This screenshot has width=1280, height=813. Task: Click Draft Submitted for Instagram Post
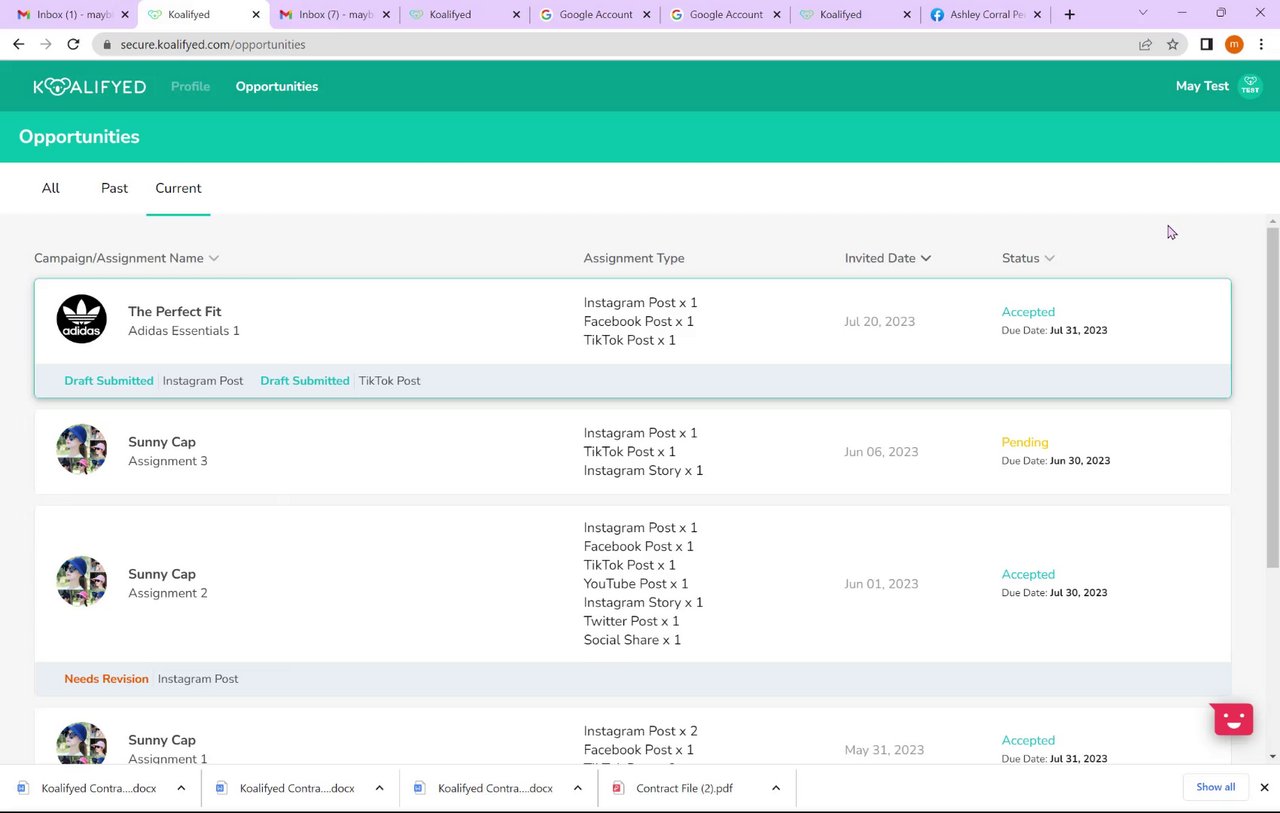(109, 381)
